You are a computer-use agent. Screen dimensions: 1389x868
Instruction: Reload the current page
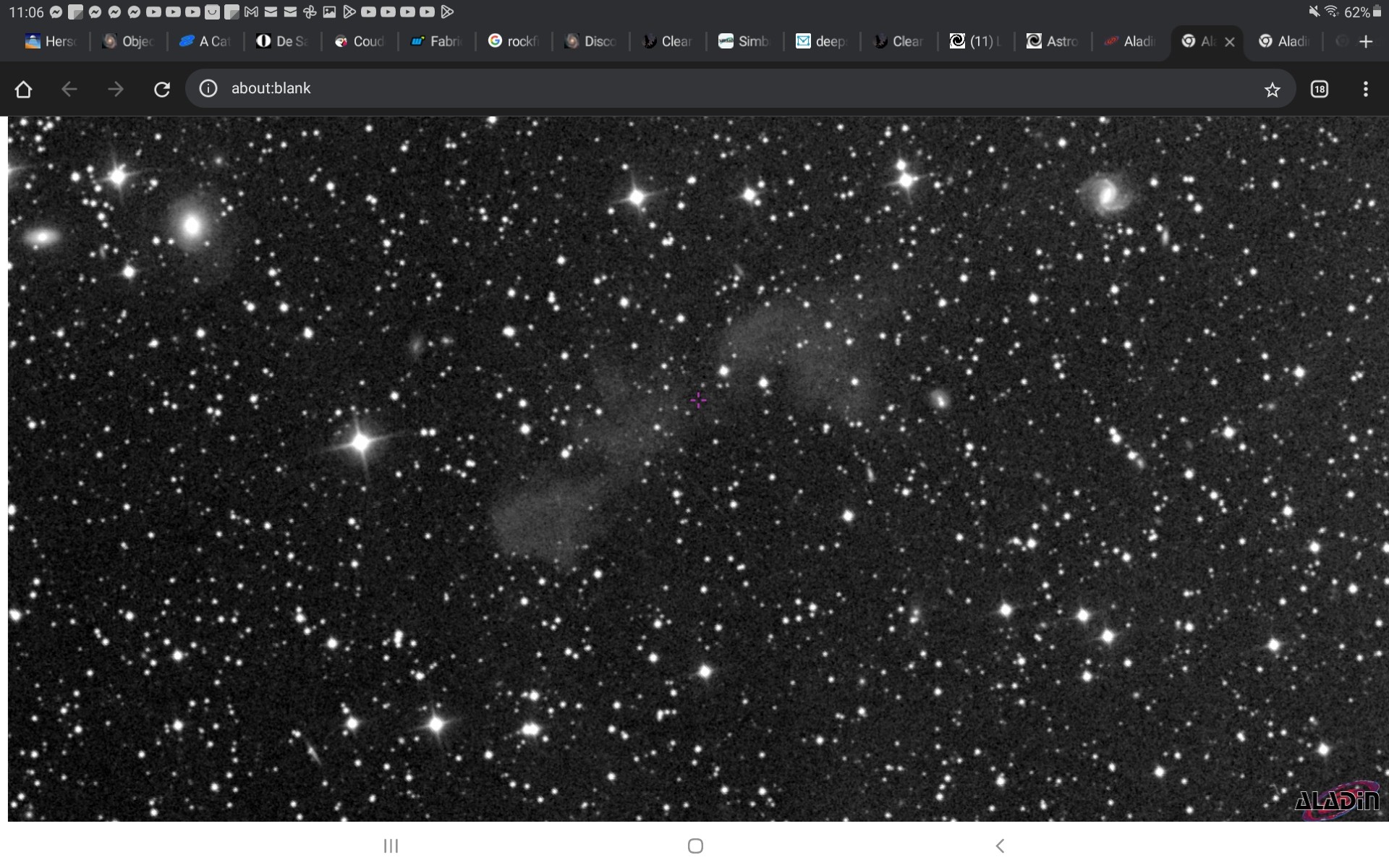(162, 89)
